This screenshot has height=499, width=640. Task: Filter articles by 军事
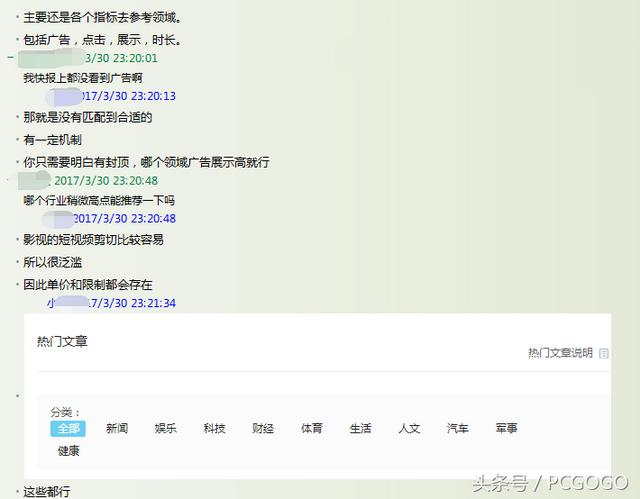(507, 428)
